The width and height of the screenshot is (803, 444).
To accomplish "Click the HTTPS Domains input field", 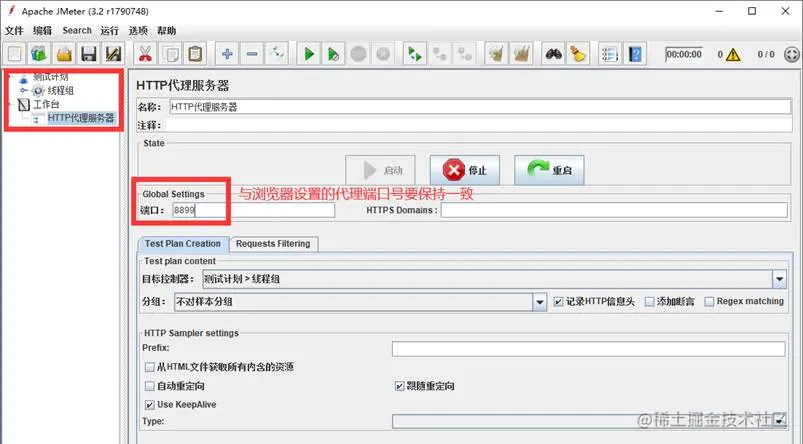I will pos(615,210).
